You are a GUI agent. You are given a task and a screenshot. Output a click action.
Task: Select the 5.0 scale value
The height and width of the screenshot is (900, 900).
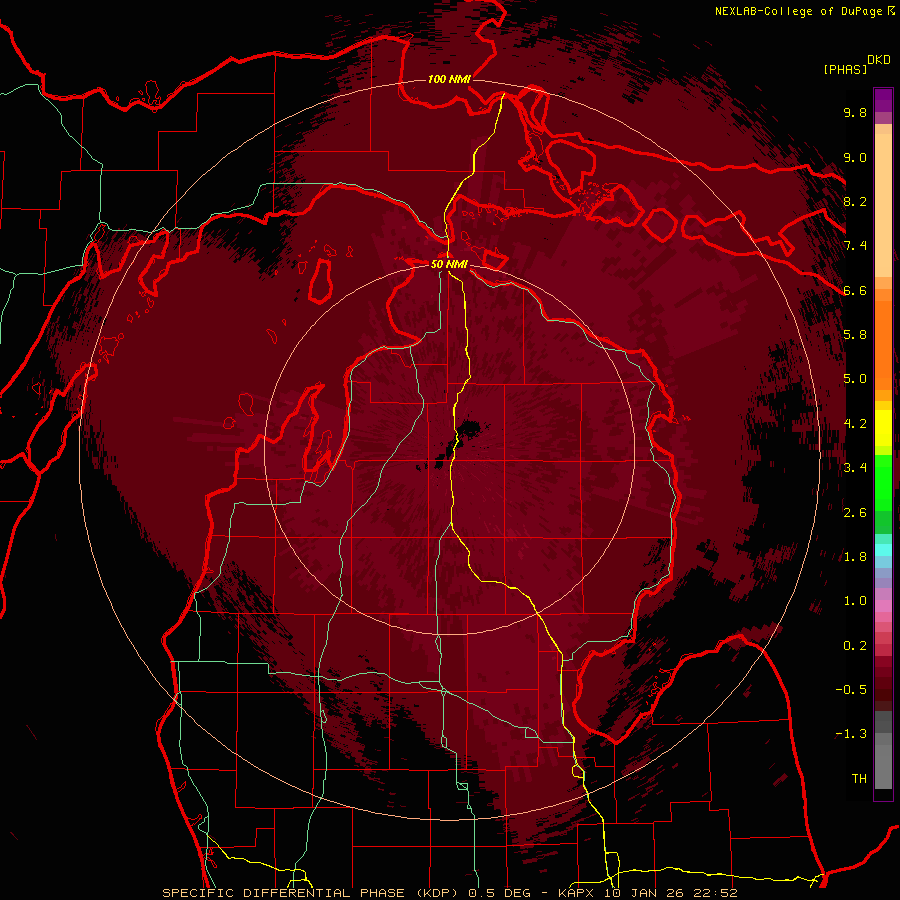tap(855, 379)
